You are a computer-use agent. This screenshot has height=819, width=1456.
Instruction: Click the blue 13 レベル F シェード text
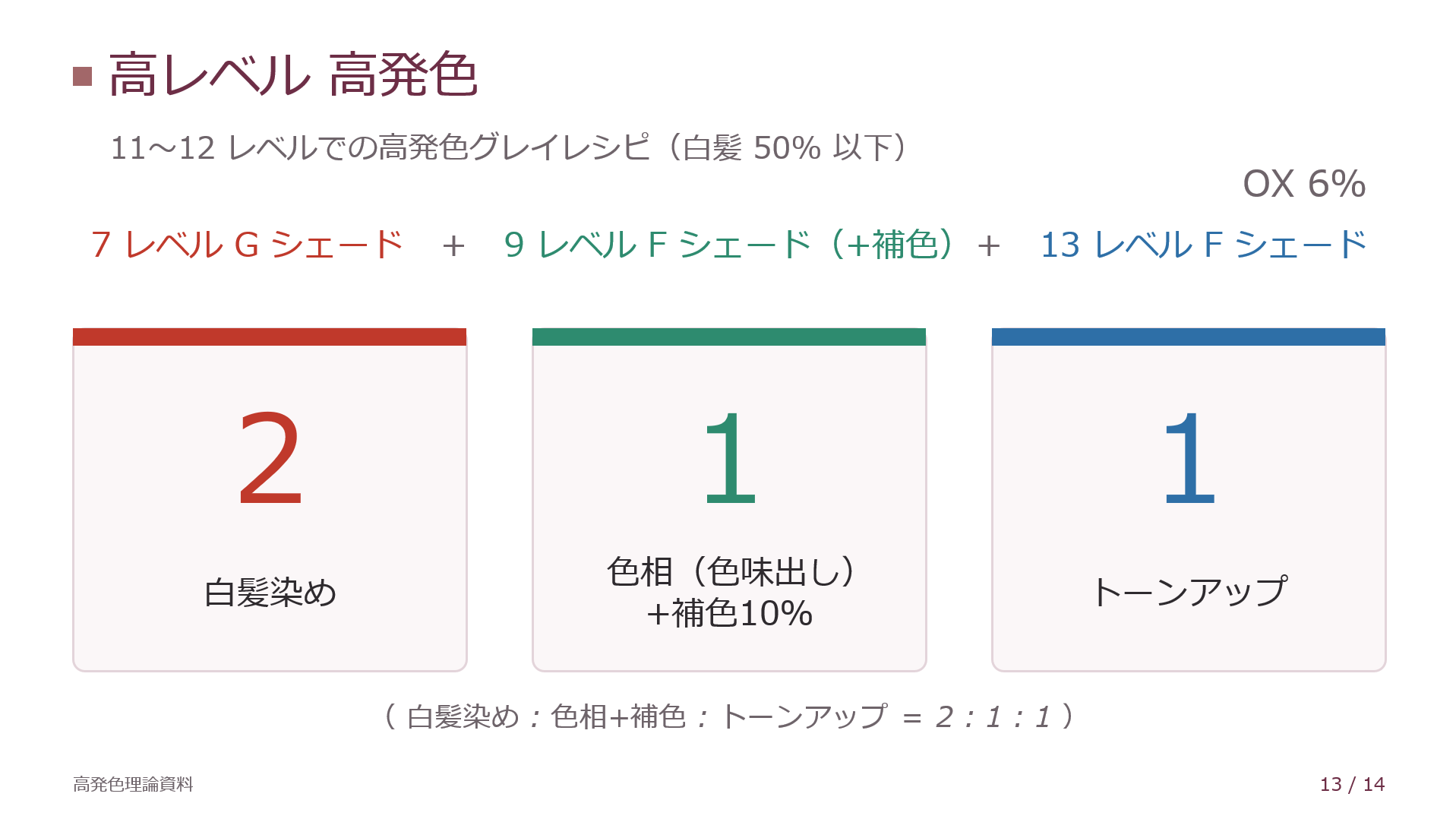click(x=1204, y=245)
